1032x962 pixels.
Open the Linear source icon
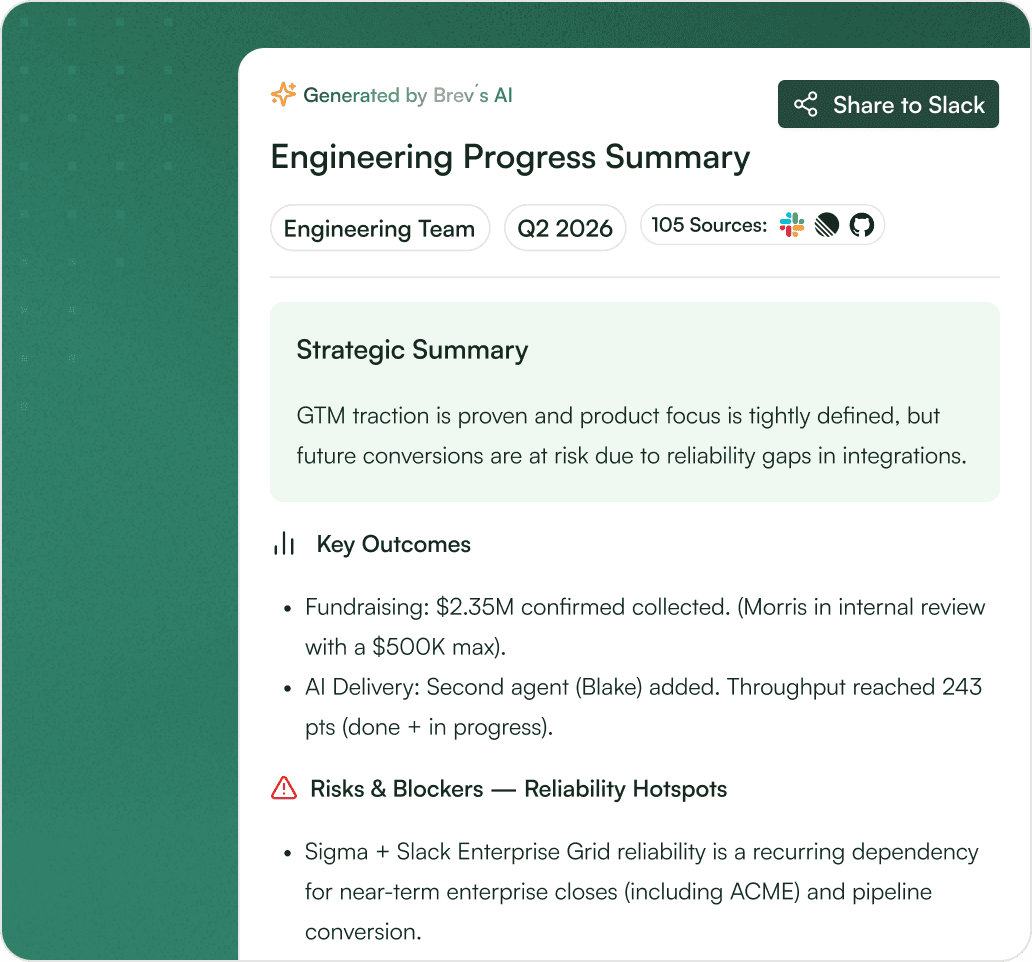tap(827, 225)
